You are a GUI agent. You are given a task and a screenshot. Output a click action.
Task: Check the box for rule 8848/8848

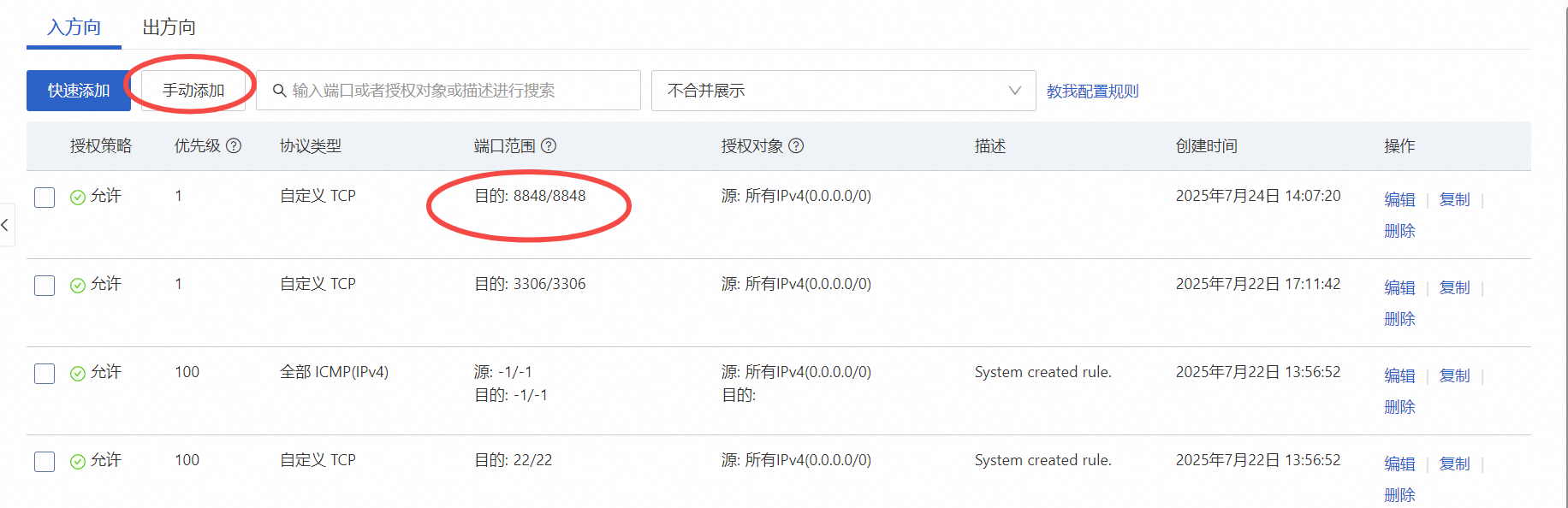[45, 198]
